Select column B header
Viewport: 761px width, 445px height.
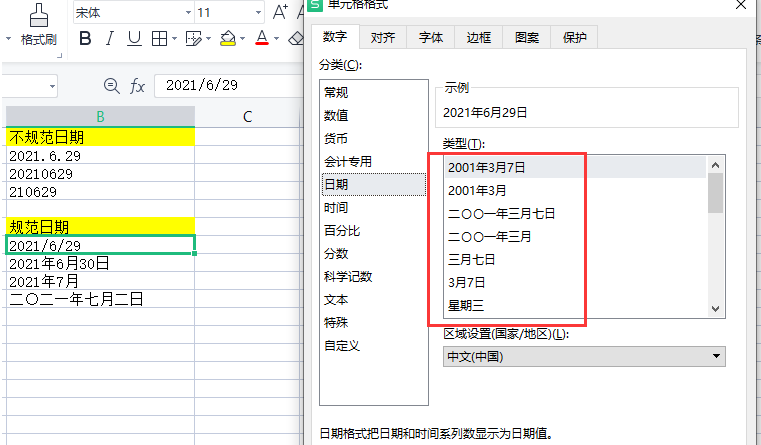click(100, 116)
